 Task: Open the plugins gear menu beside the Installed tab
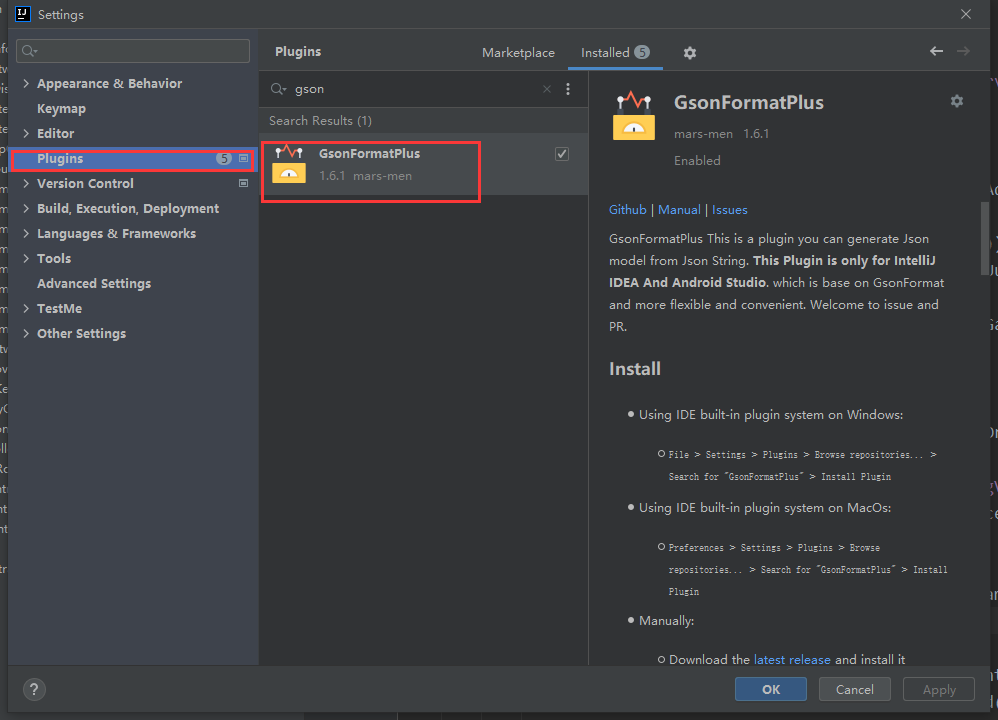(x=690, y=53)
